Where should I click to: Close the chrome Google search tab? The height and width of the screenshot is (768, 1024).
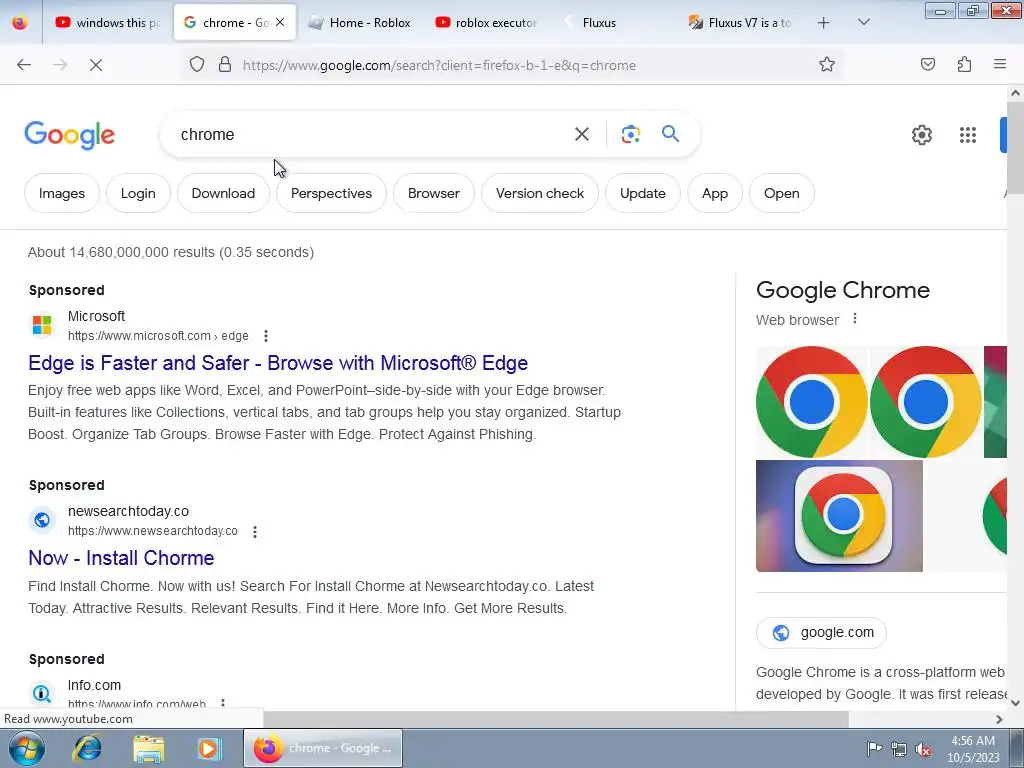tap(280, 22)
